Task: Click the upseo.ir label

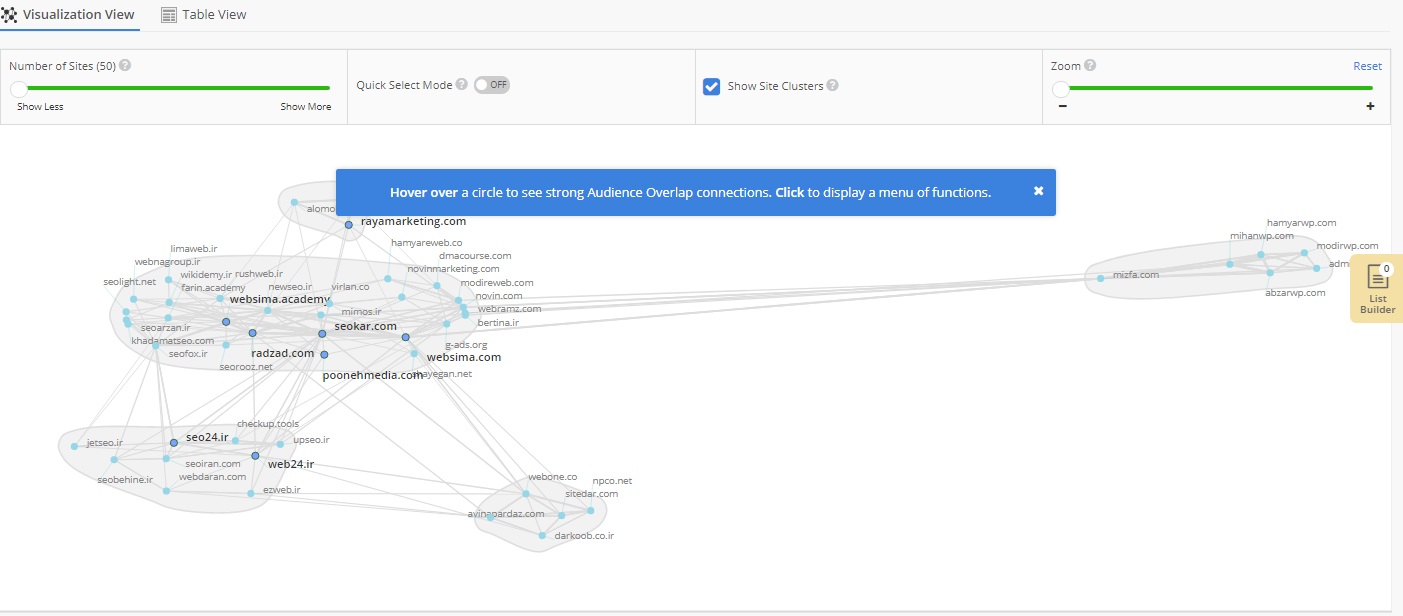Action: pyautogui.click(x=311, y=440)
